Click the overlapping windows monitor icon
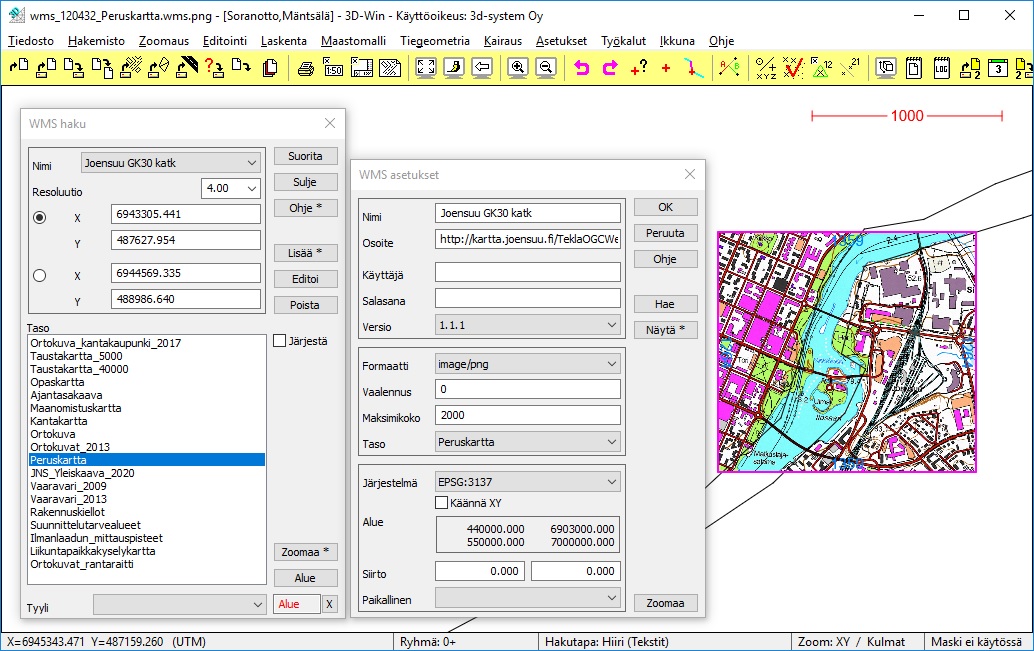1034x651 pixels. [885, 67]
